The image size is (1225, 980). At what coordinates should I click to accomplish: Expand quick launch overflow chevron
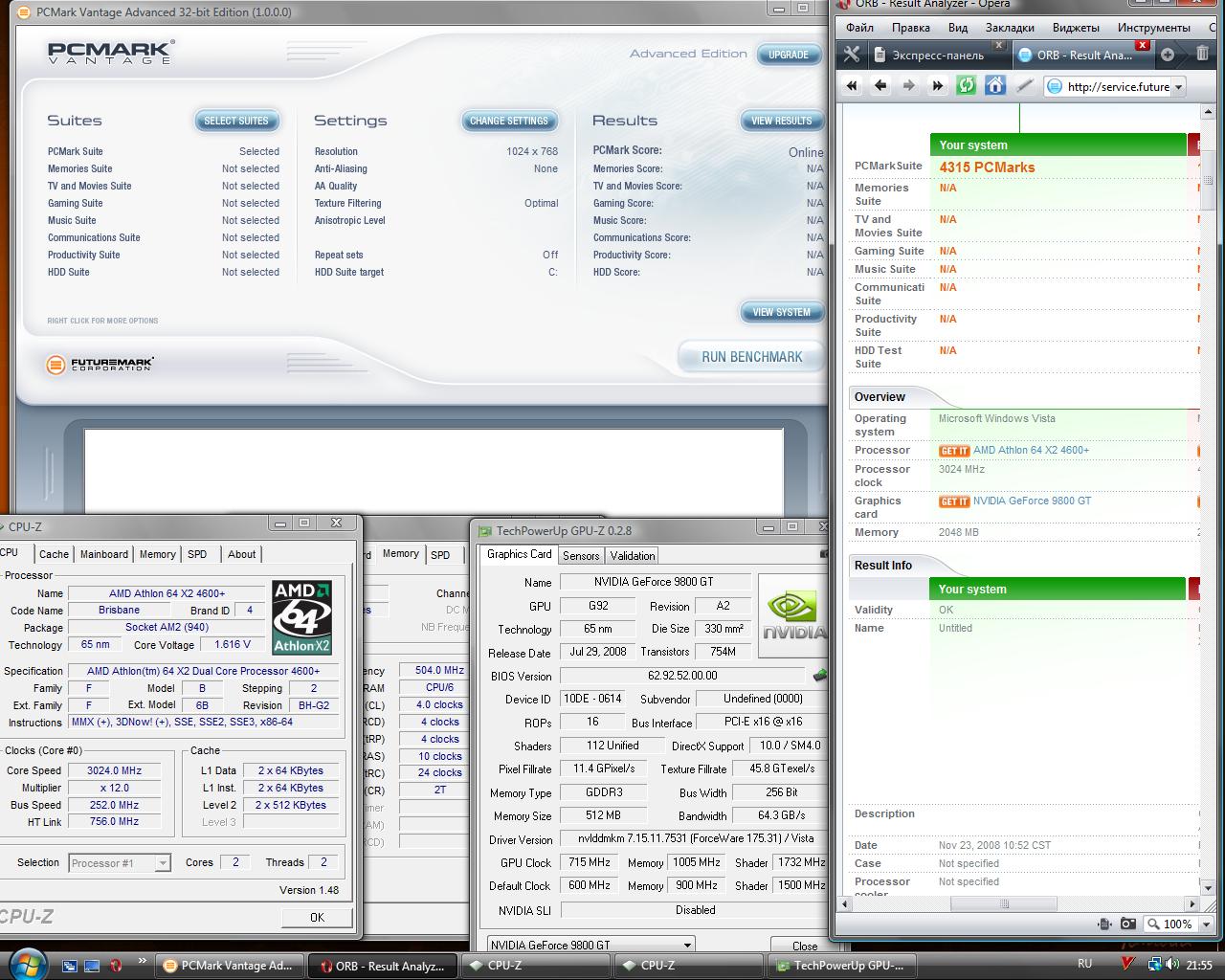click(x=143, y=961)
